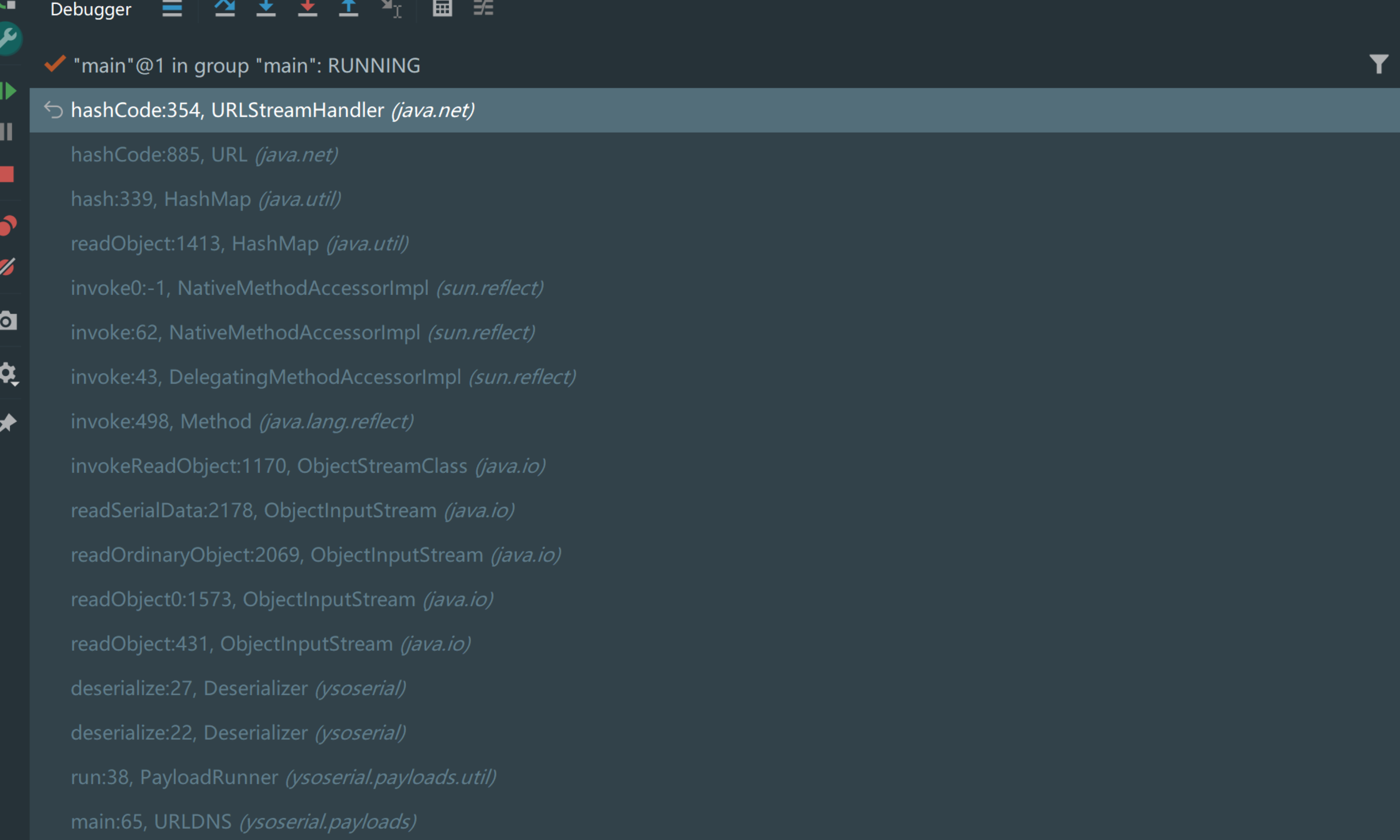
Task: Select frame invoke:43, DelegatingMethodAccessorImpl
Action: point(715,377)
